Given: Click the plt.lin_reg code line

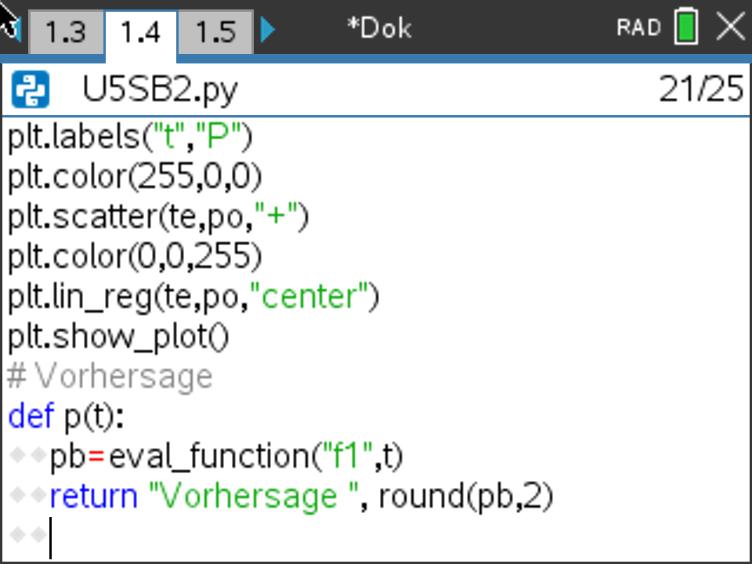Looking at the screenshot, I should click(193, 297).
